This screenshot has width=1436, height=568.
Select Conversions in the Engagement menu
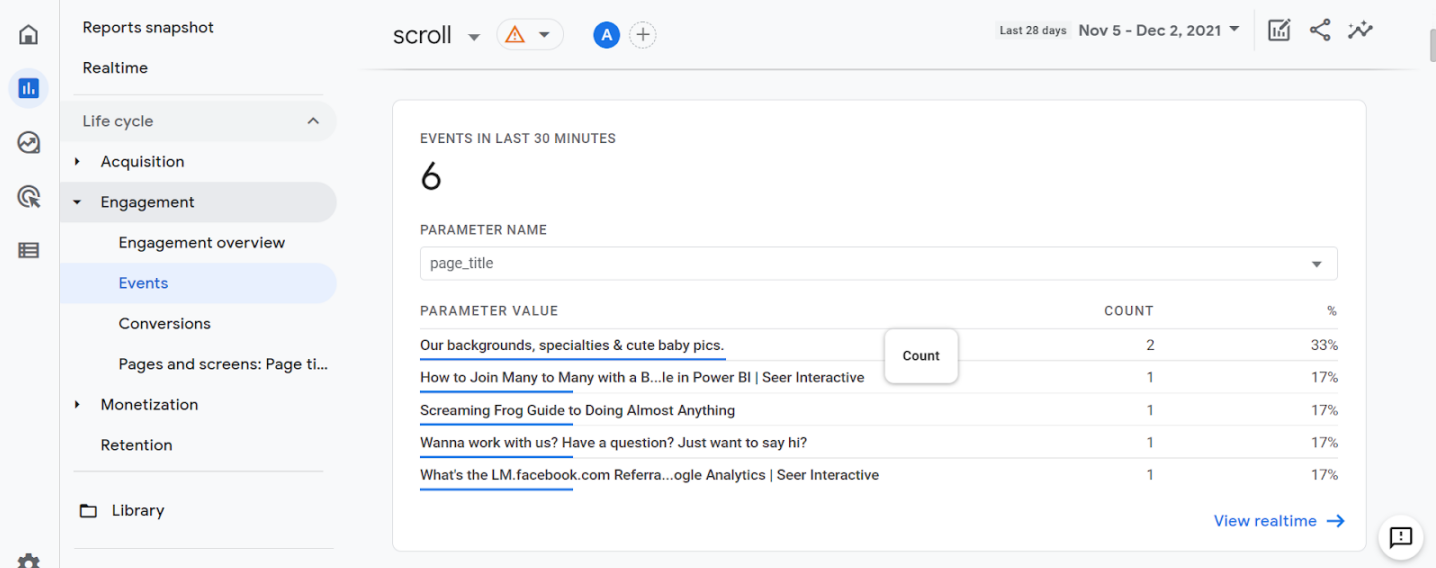click(x=165, y=324)
